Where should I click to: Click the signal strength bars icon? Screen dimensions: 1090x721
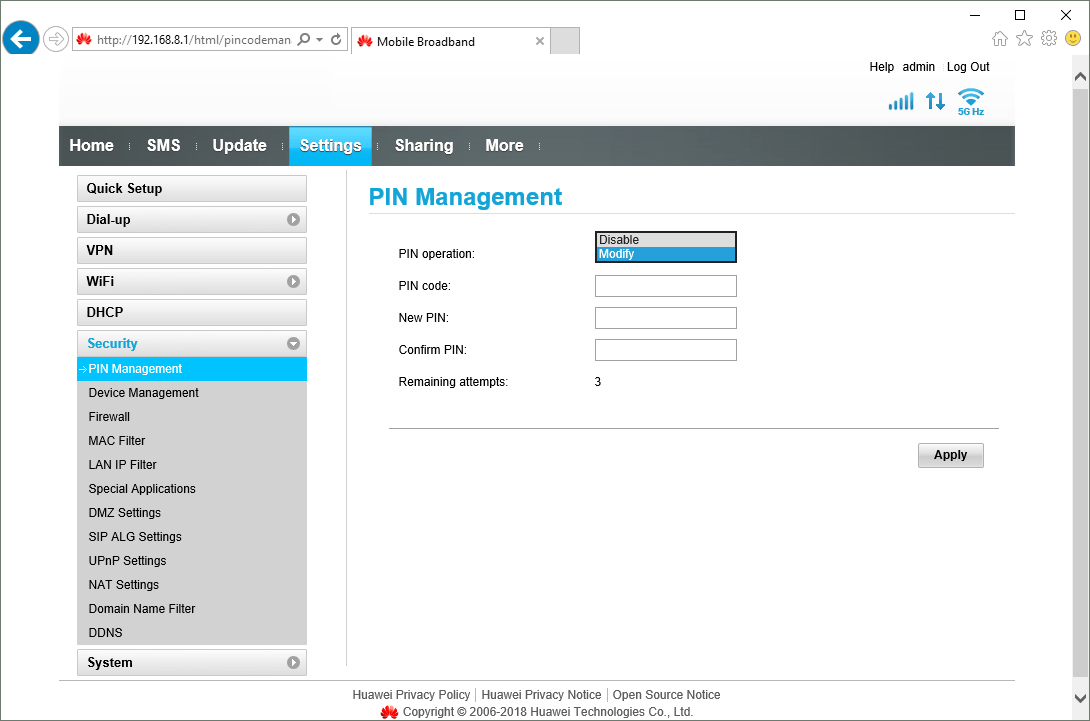pyautogui.click(x=900, y=101)
